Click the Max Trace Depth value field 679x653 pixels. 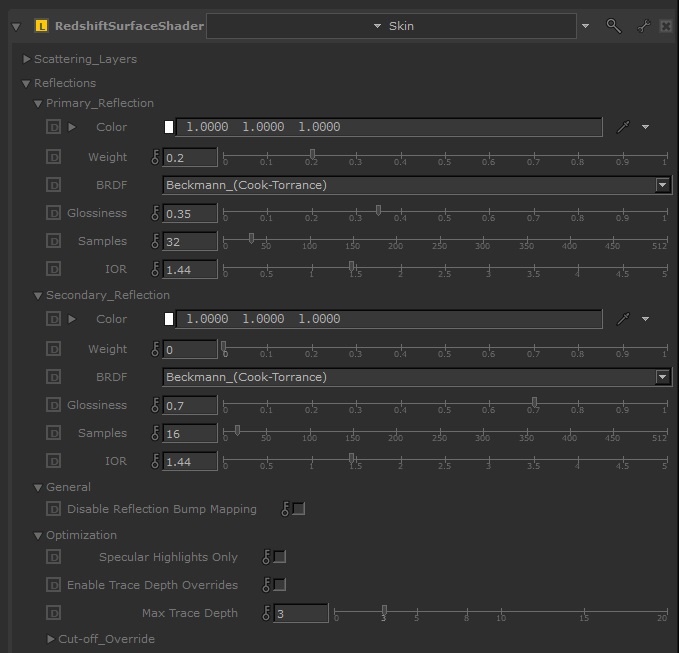[301, 613]
